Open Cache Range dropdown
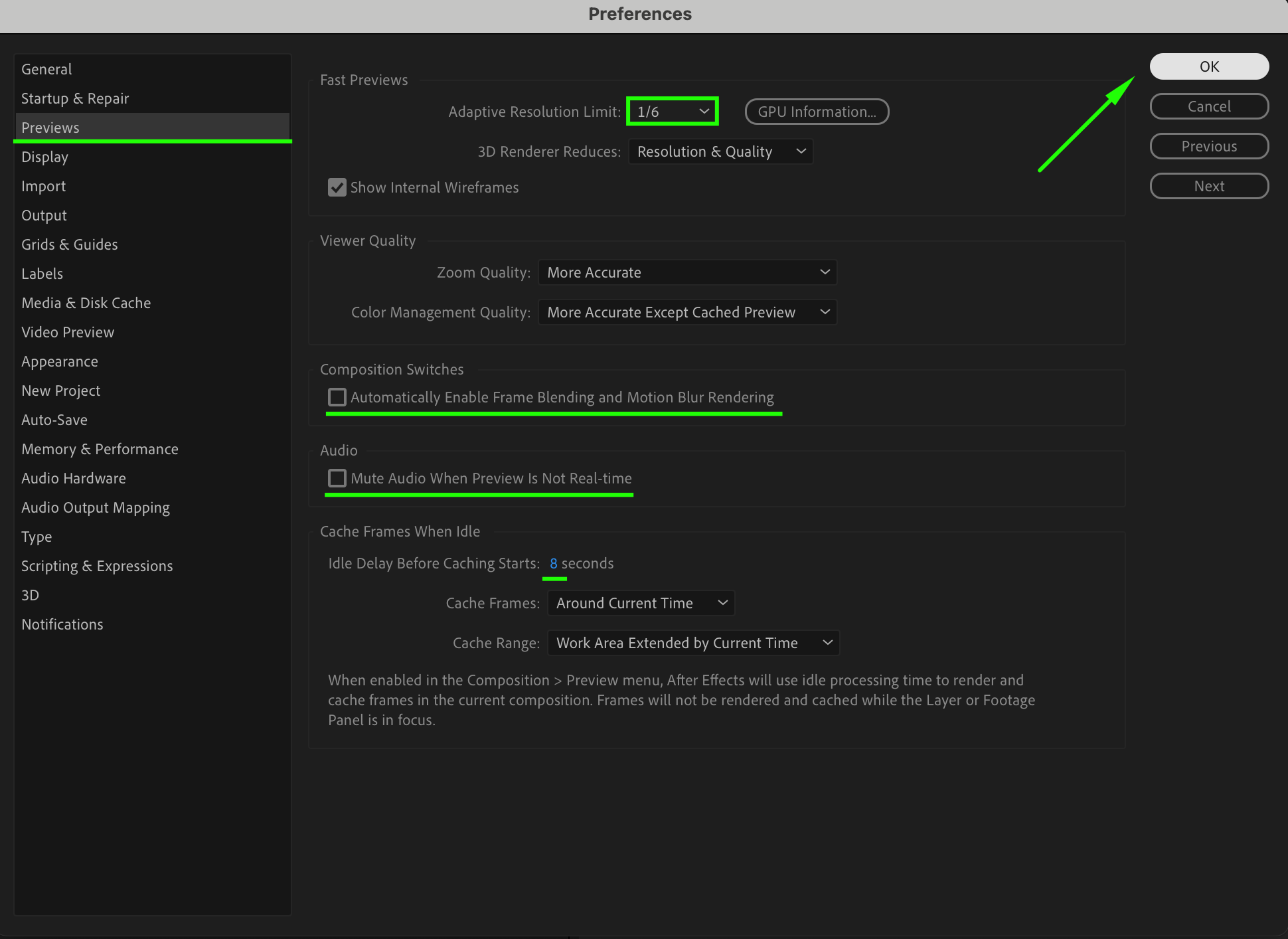 tap(693, 643)
